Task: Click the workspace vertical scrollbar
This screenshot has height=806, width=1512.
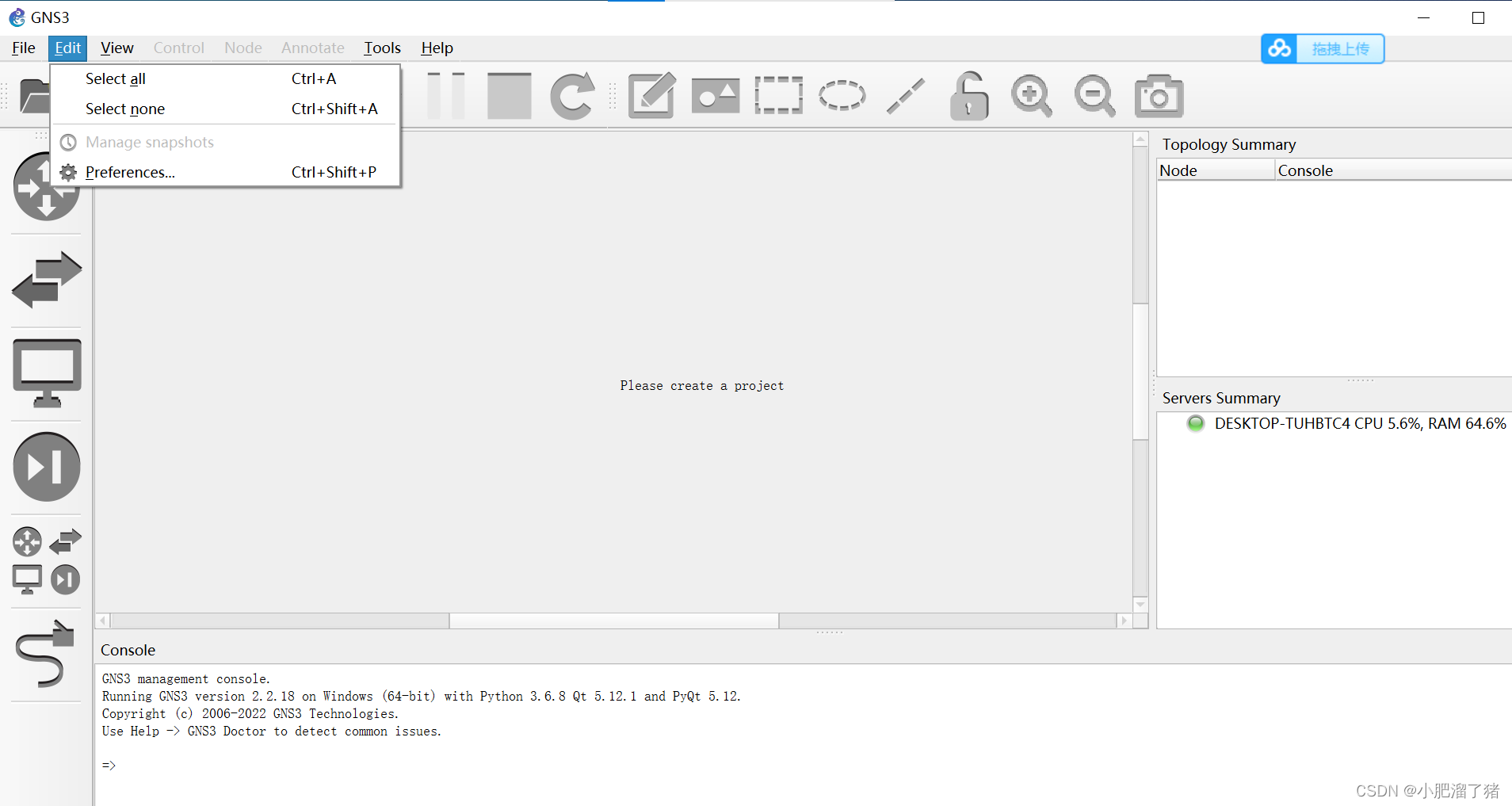Action: (1140, 372)
